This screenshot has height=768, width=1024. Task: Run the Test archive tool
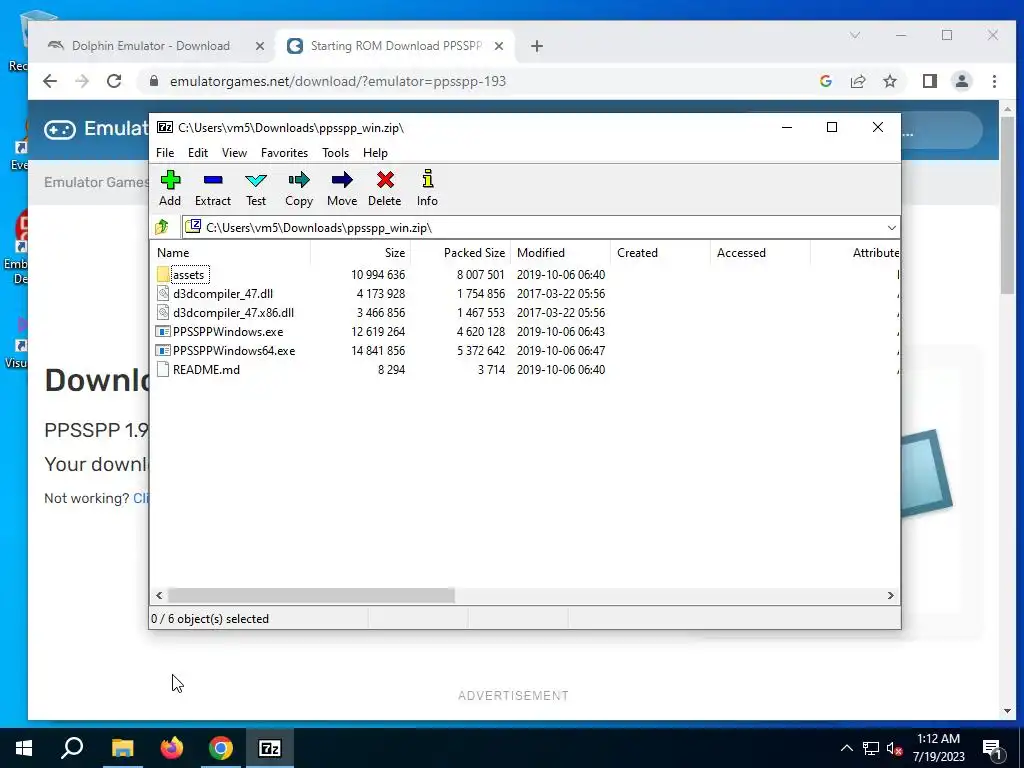click(255, 189)
